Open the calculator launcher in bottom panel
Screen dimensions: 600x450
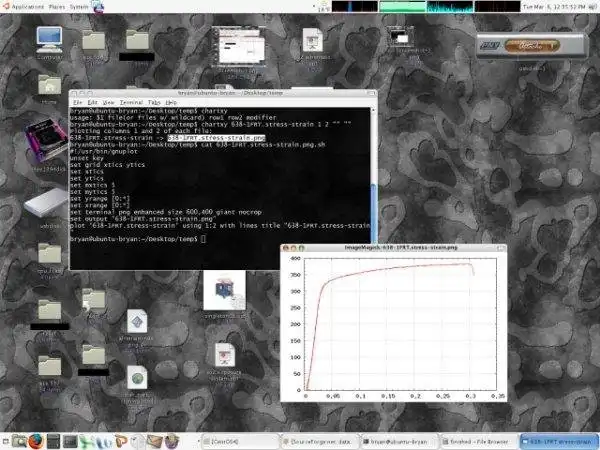click(53, 441)
